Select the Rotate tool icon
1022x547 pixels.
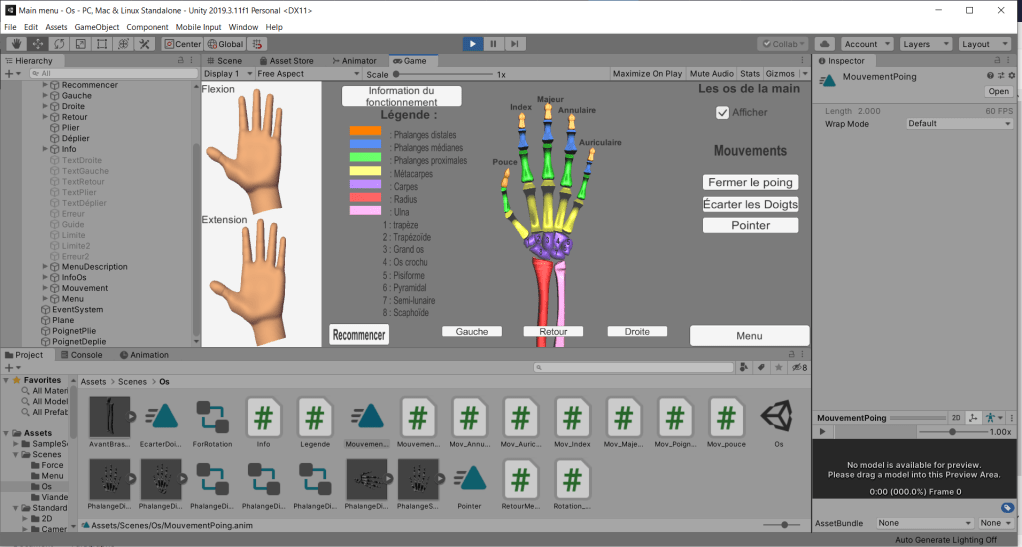click(x=59, y=44)
